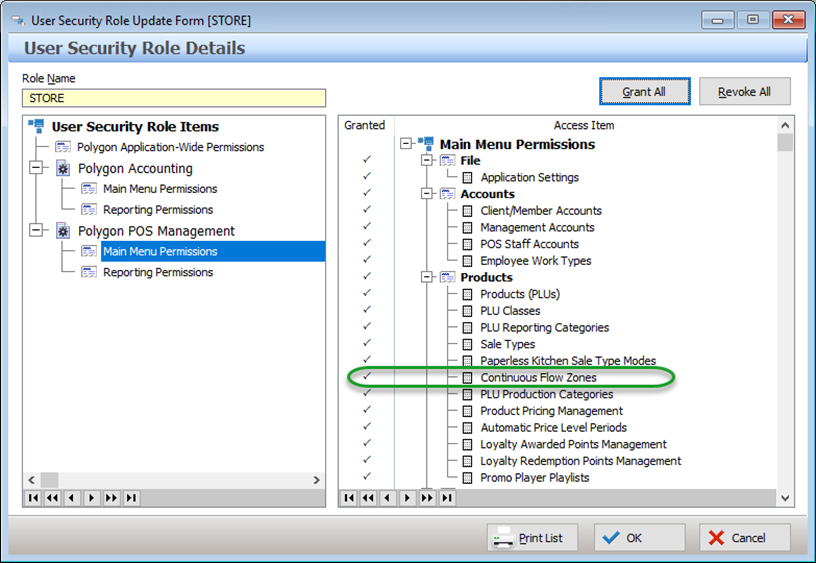
Task: Click the Revoke All button
Action: (x=744, y=92)
